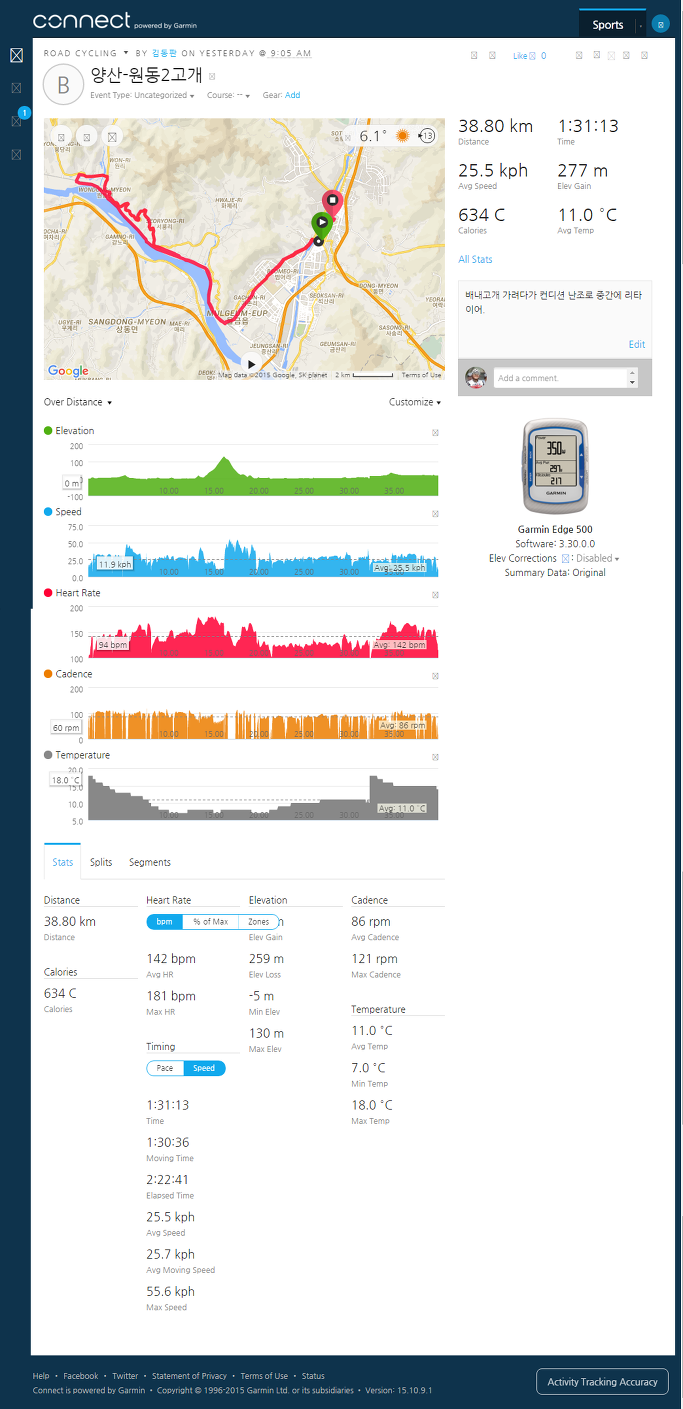Click the orange Cadence legend dot
The height and width of the screenshot is (1409, 683).
click(x=48, y=674)
